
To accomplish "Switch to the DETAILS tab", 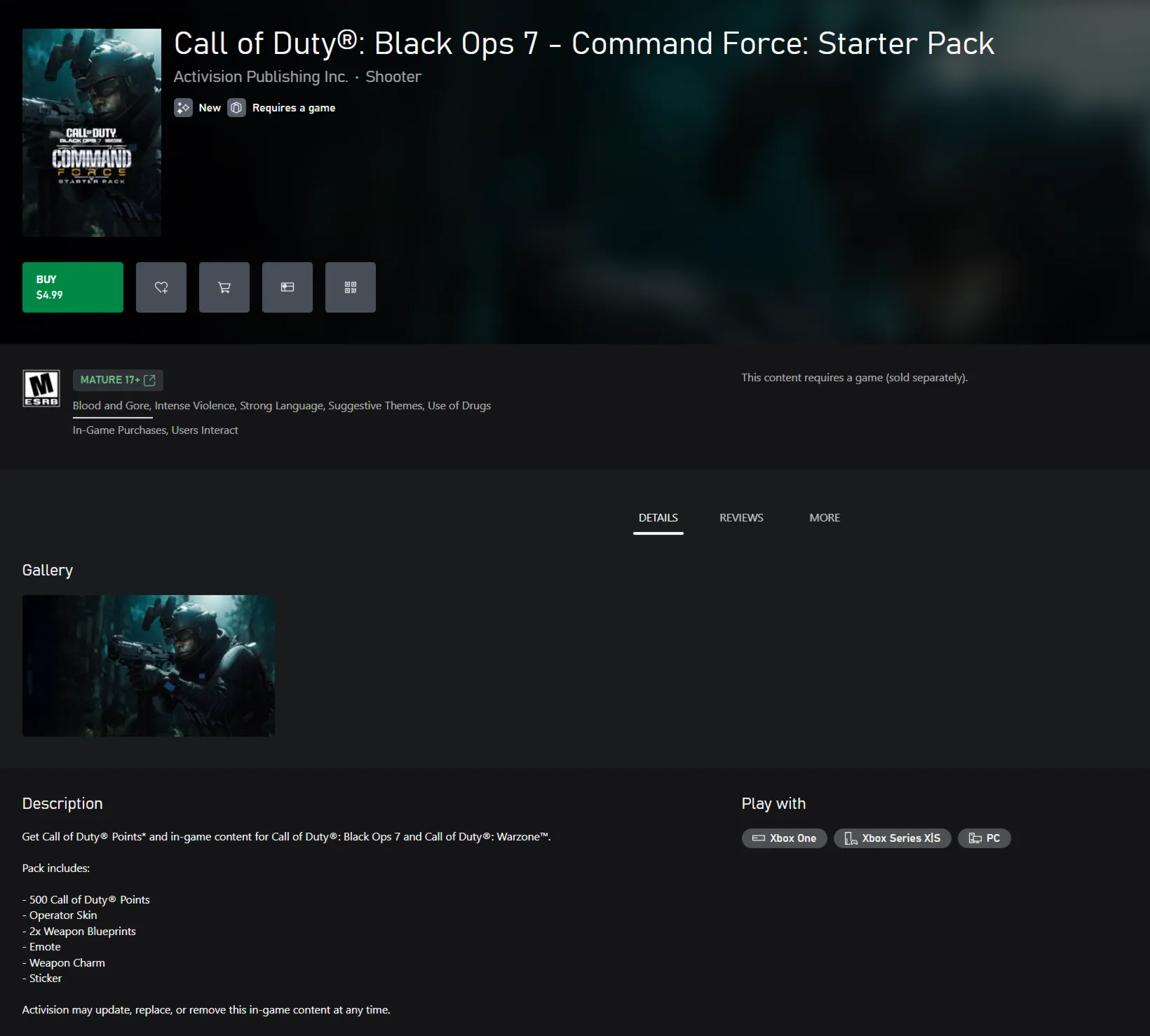I will (658, 517).
